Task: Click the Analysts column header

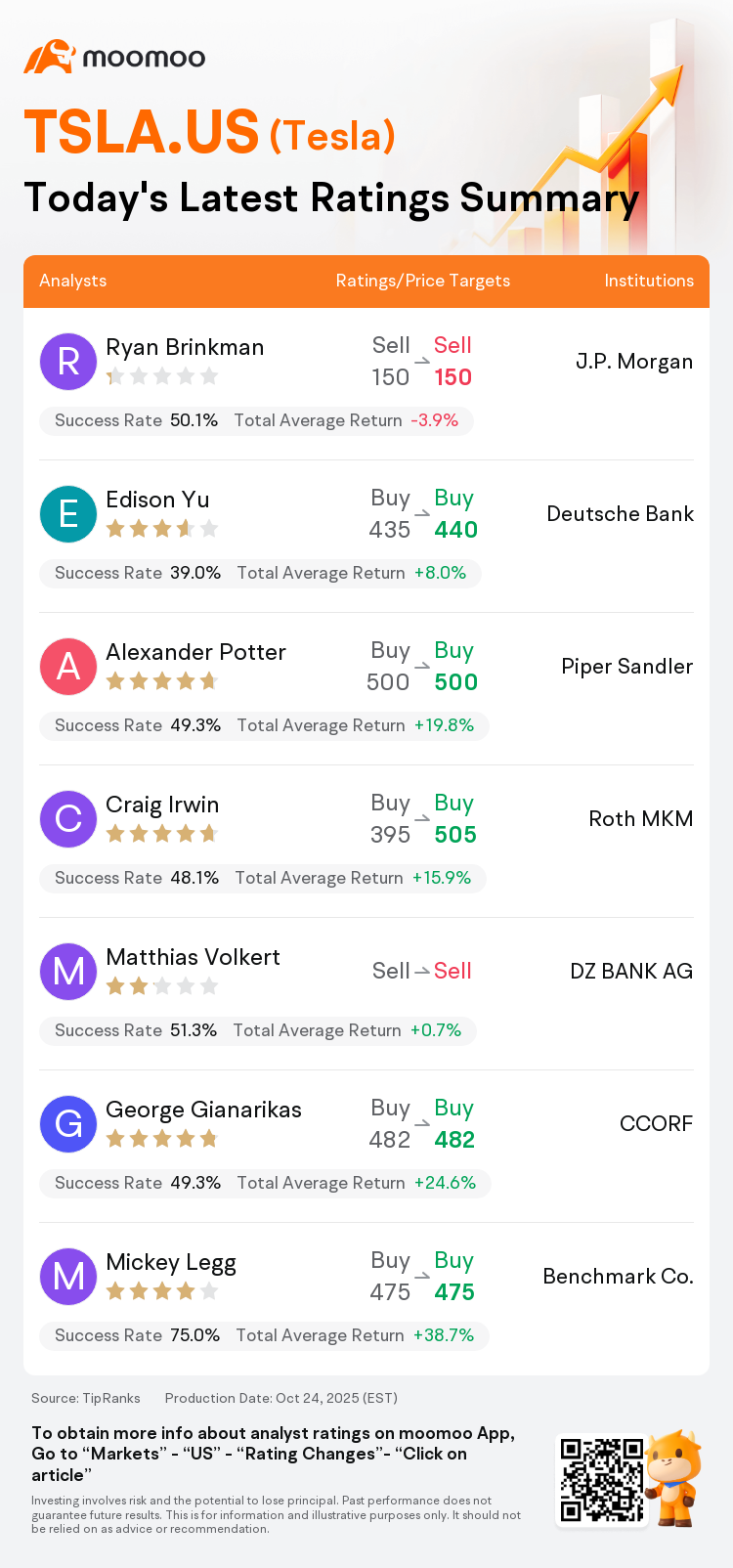Action: click(x=73, y=281)
